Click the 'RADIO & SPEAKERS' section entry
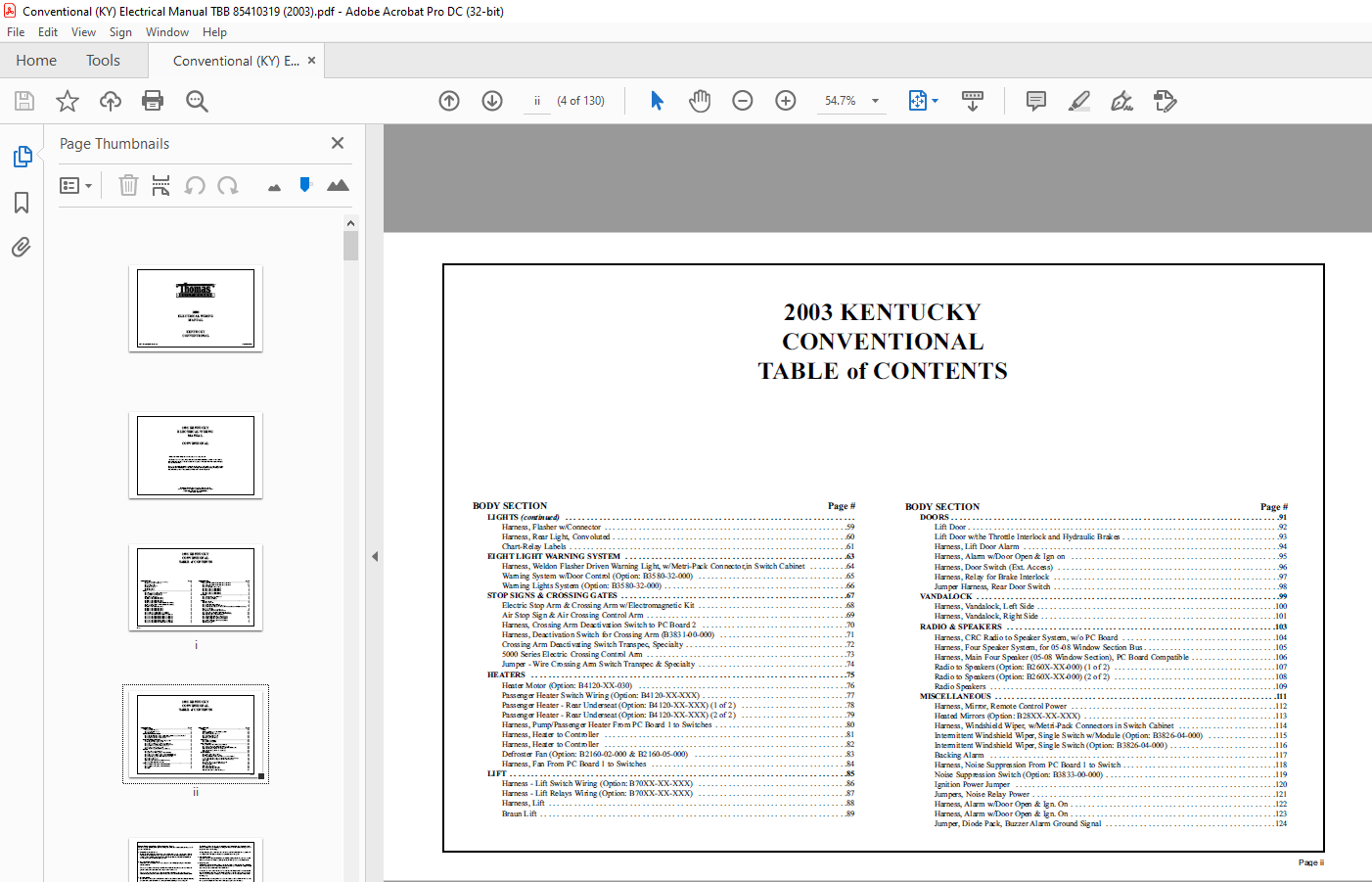The height and width of the screenshot is (882, 1372). coord(961,627)
